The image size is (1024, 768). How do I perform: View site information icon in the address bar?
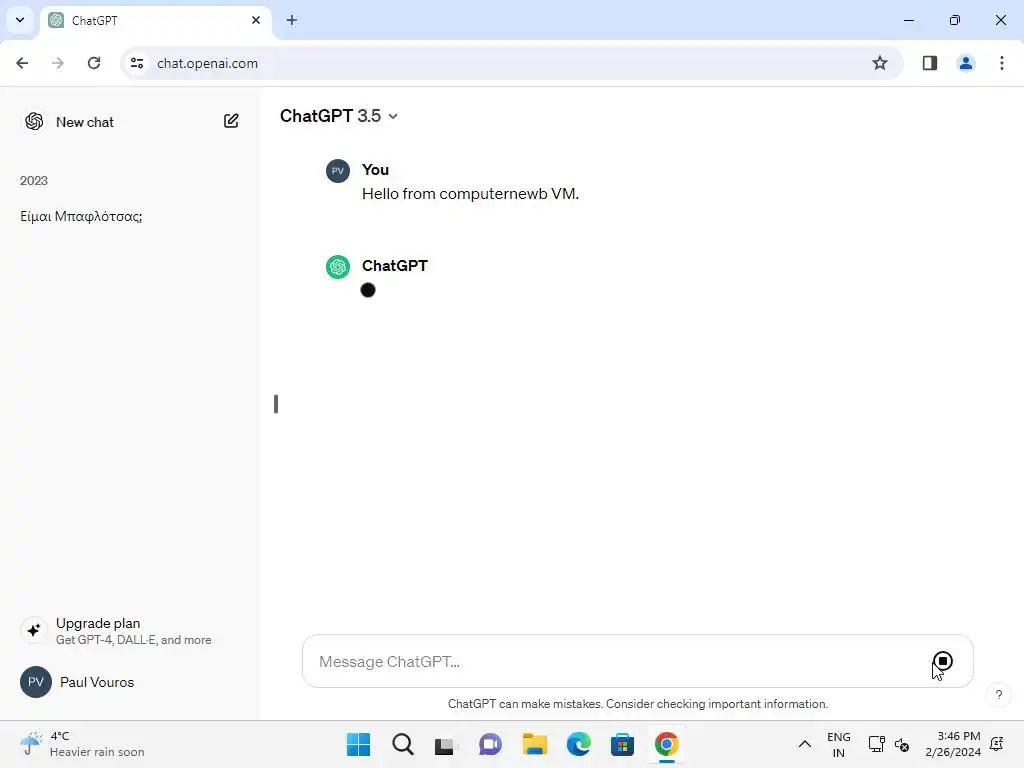pyautogui.click(x=137, y=63)
